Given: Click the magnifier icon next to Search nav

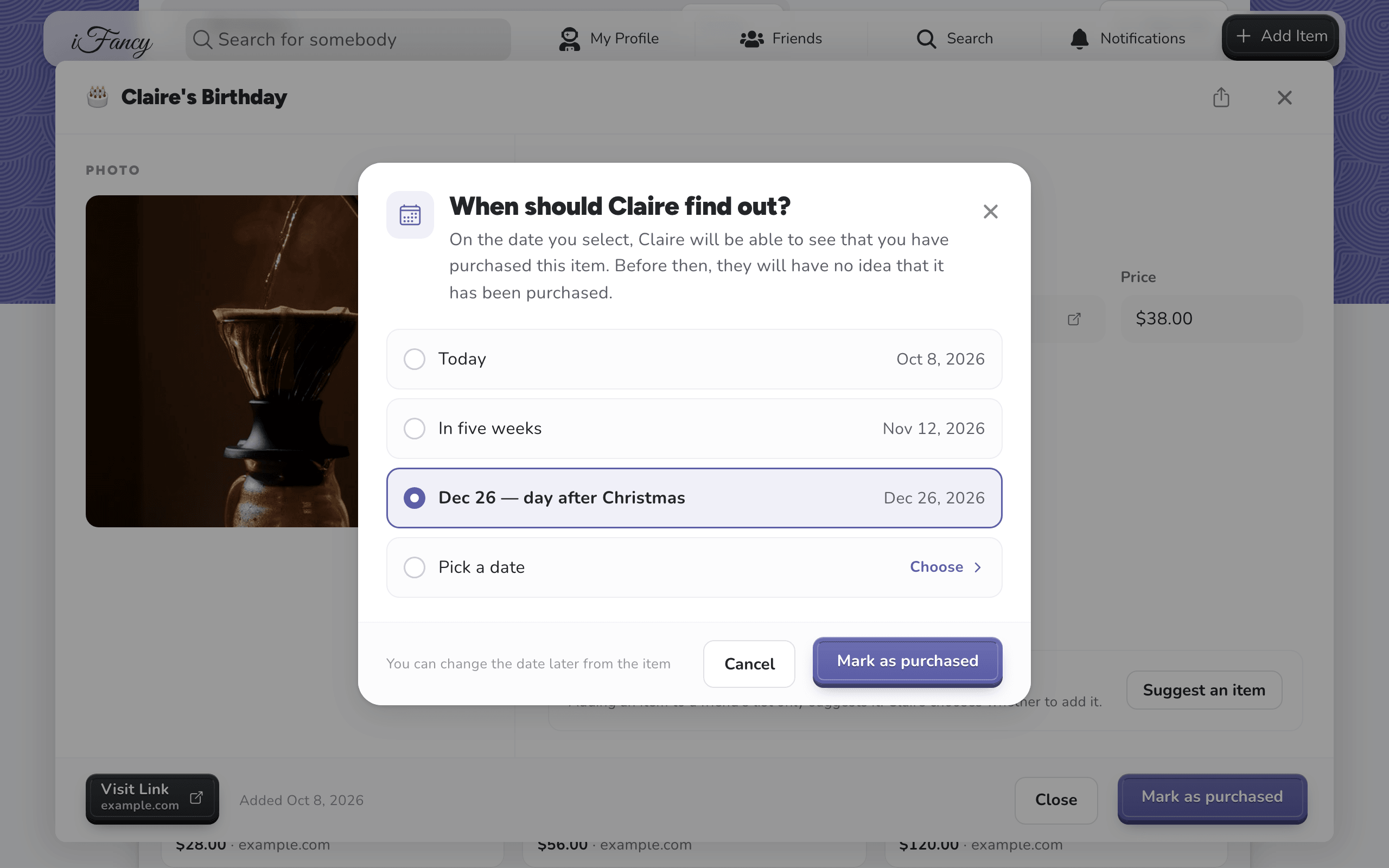Looking at the screenshot, I should (x=926, y=39).
